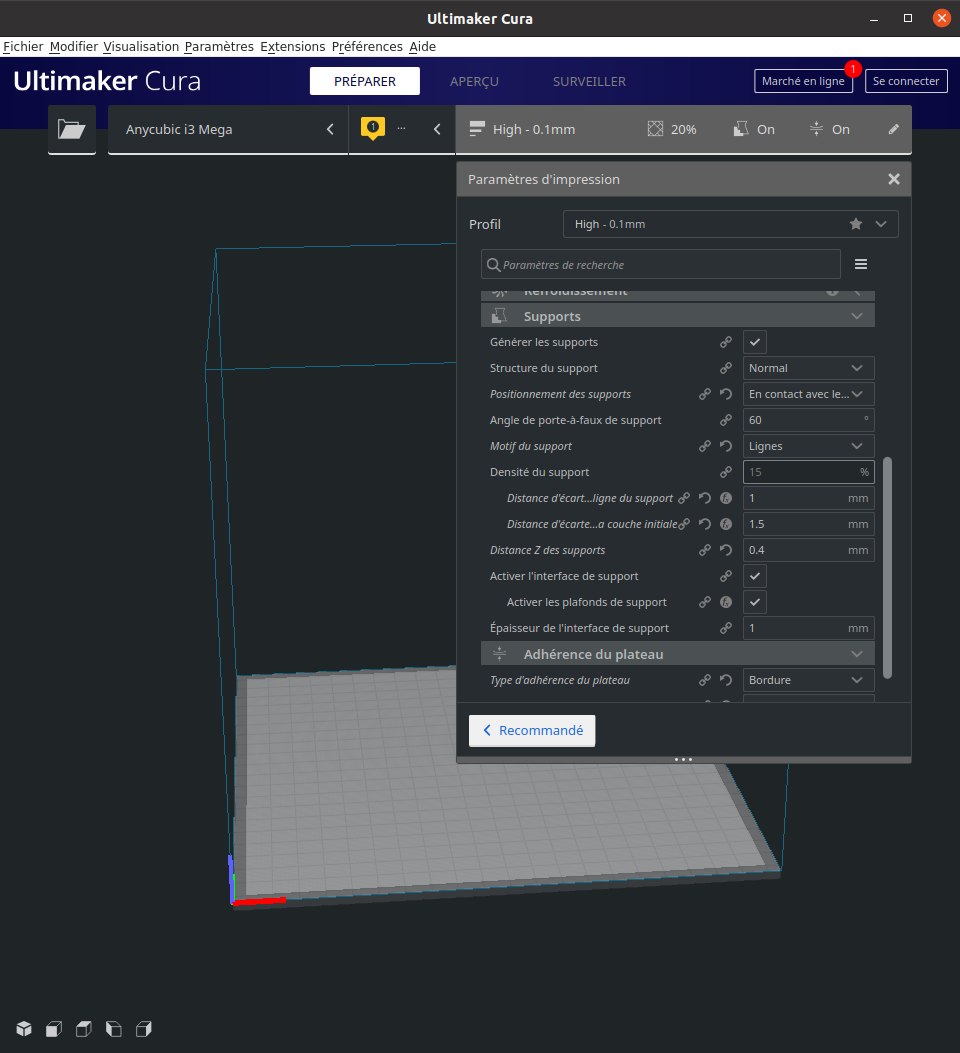Open the Fichier menu
The height and width of the screenshot is (1053, 960).
click(23, 46)
